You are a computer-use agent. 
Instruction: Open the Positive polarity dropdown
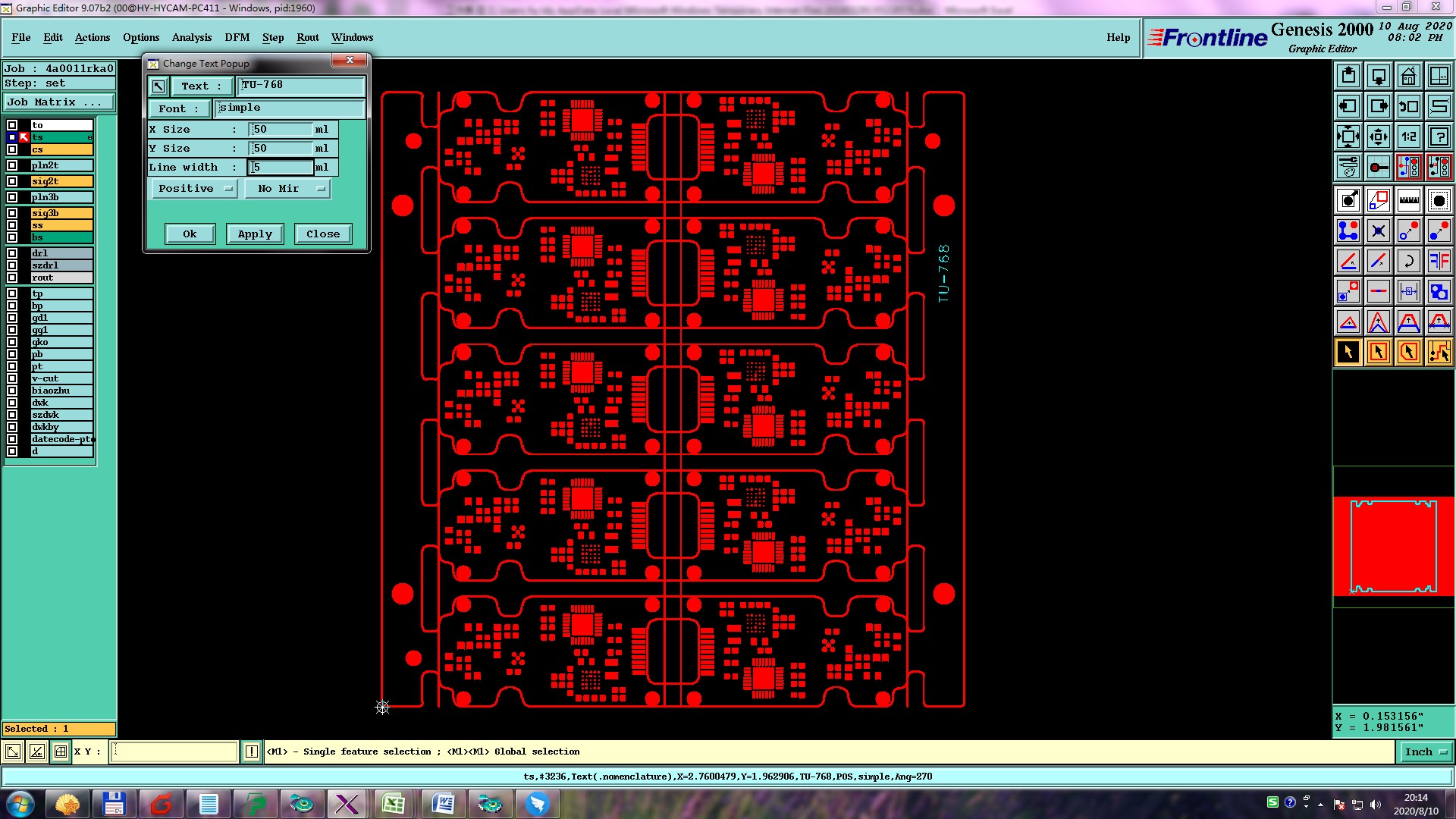pos(194,189)
